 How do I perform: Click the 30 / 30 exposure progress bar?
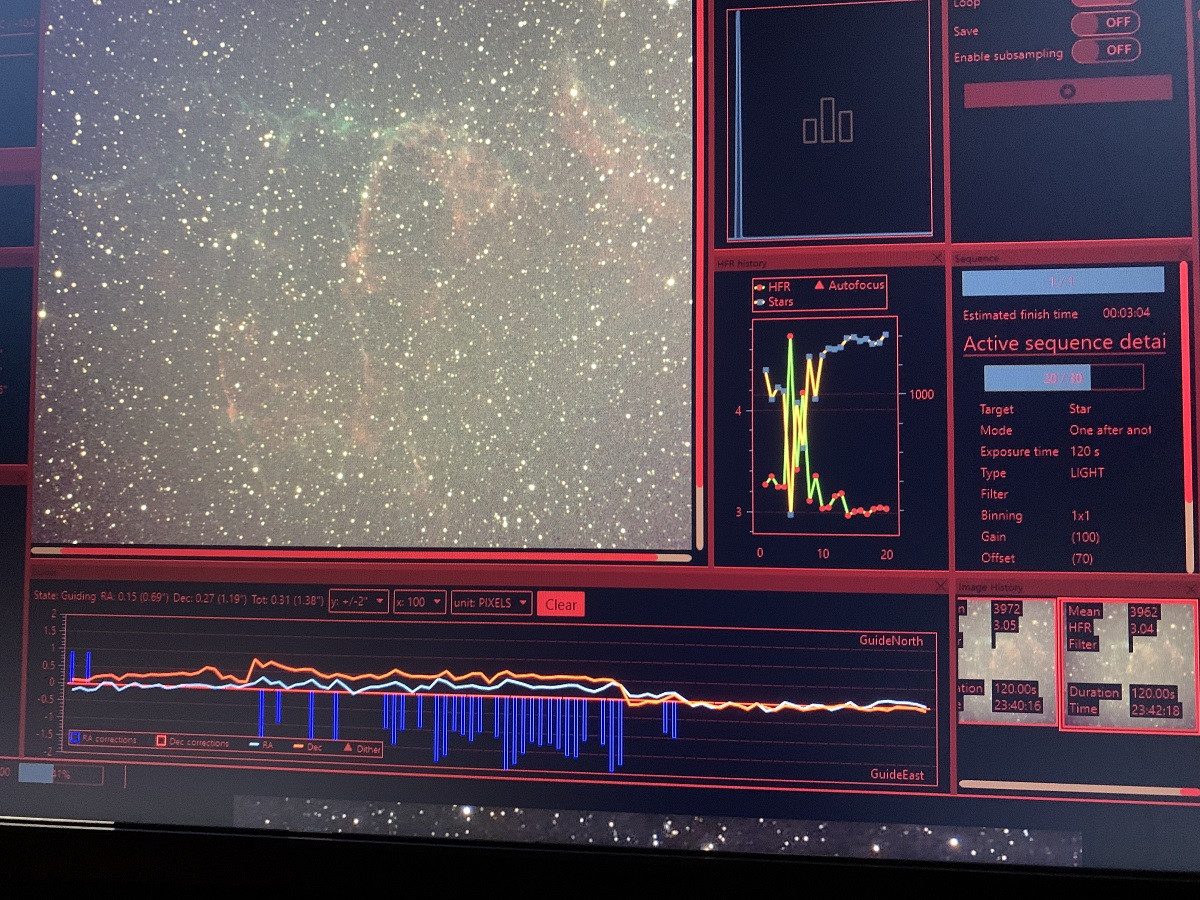coord(1063,377)
